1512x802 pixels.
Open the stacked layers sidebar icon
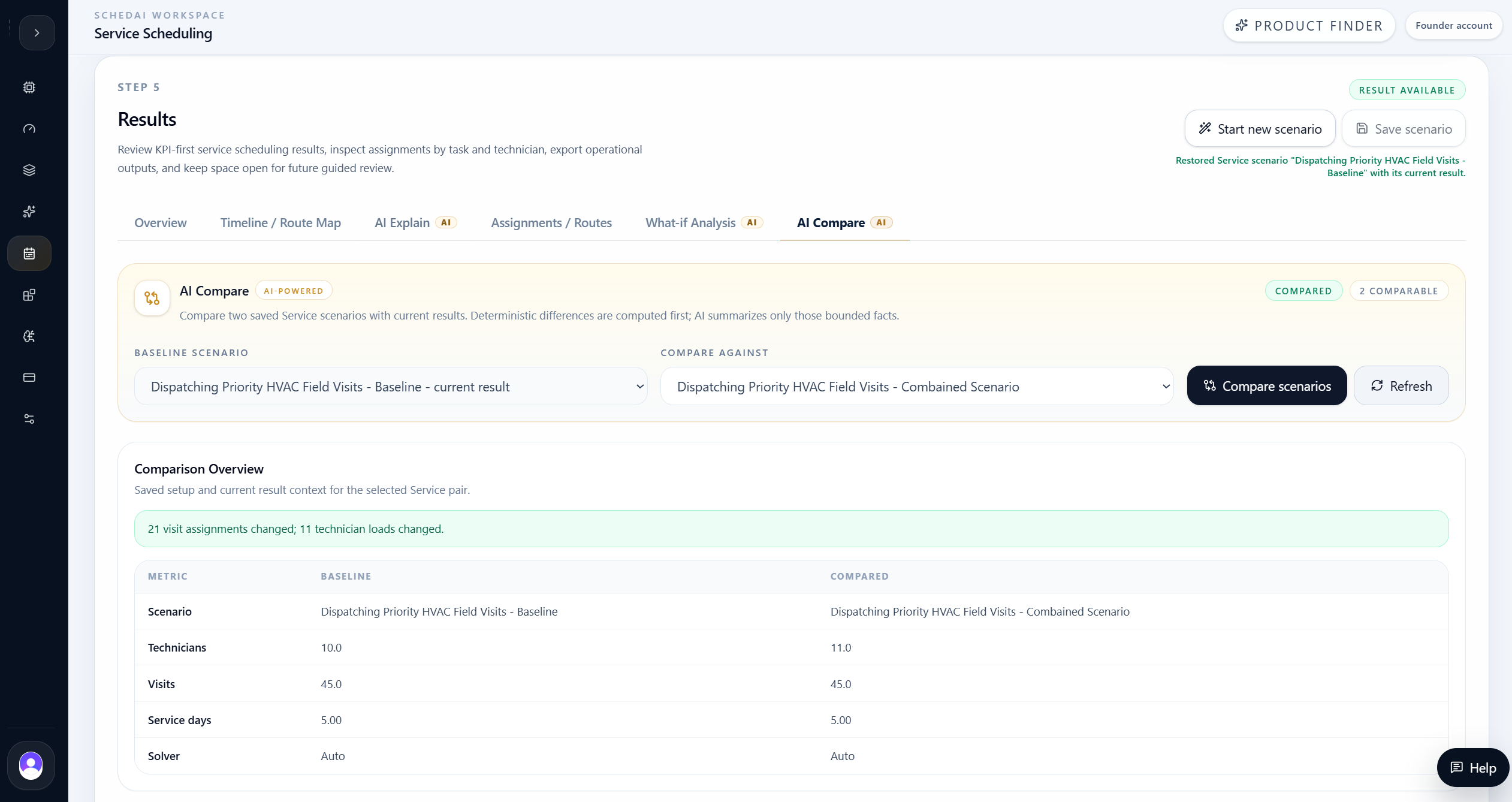point(29,170)
